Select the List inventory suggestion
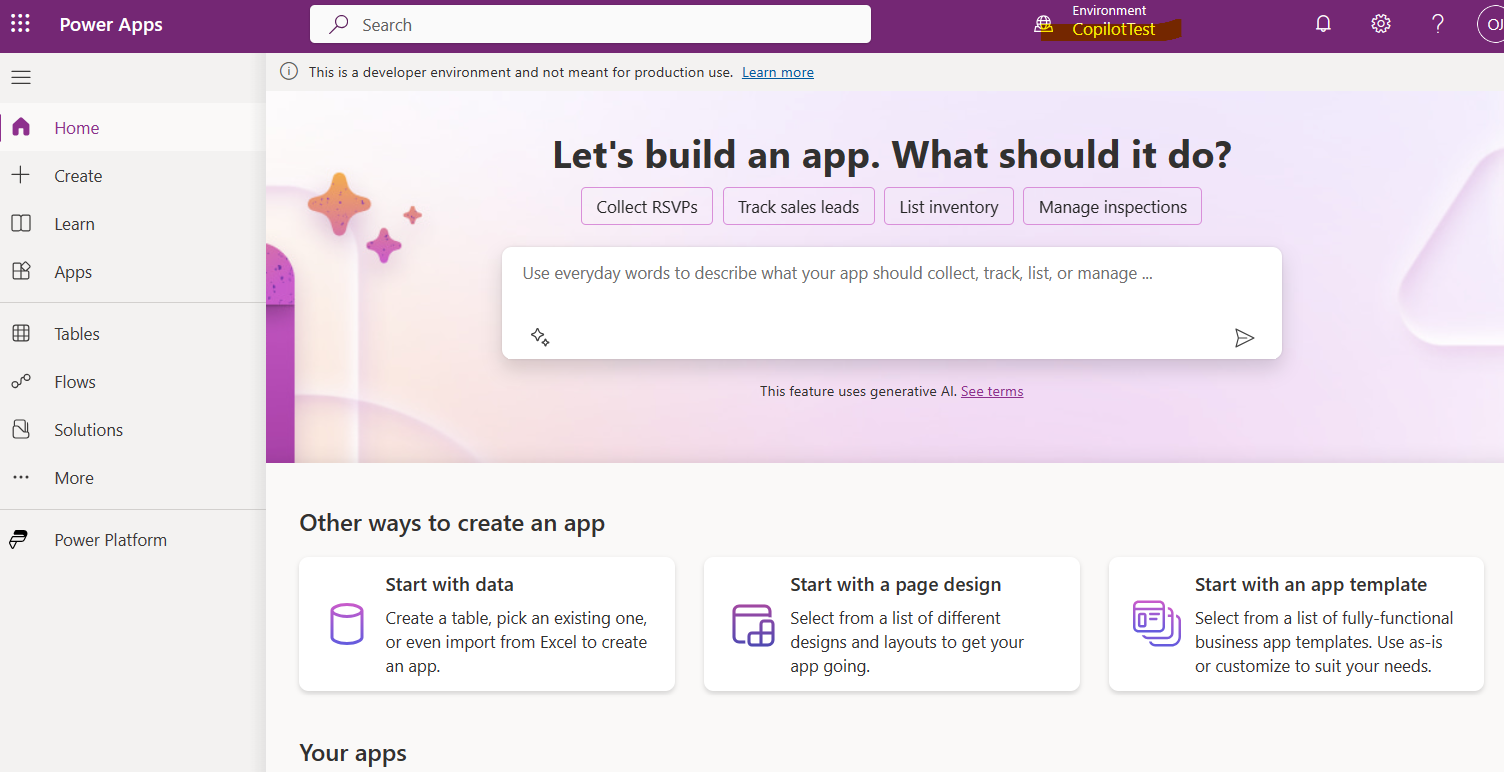Viewport: 1504px width, 772px height. [949, 206]
